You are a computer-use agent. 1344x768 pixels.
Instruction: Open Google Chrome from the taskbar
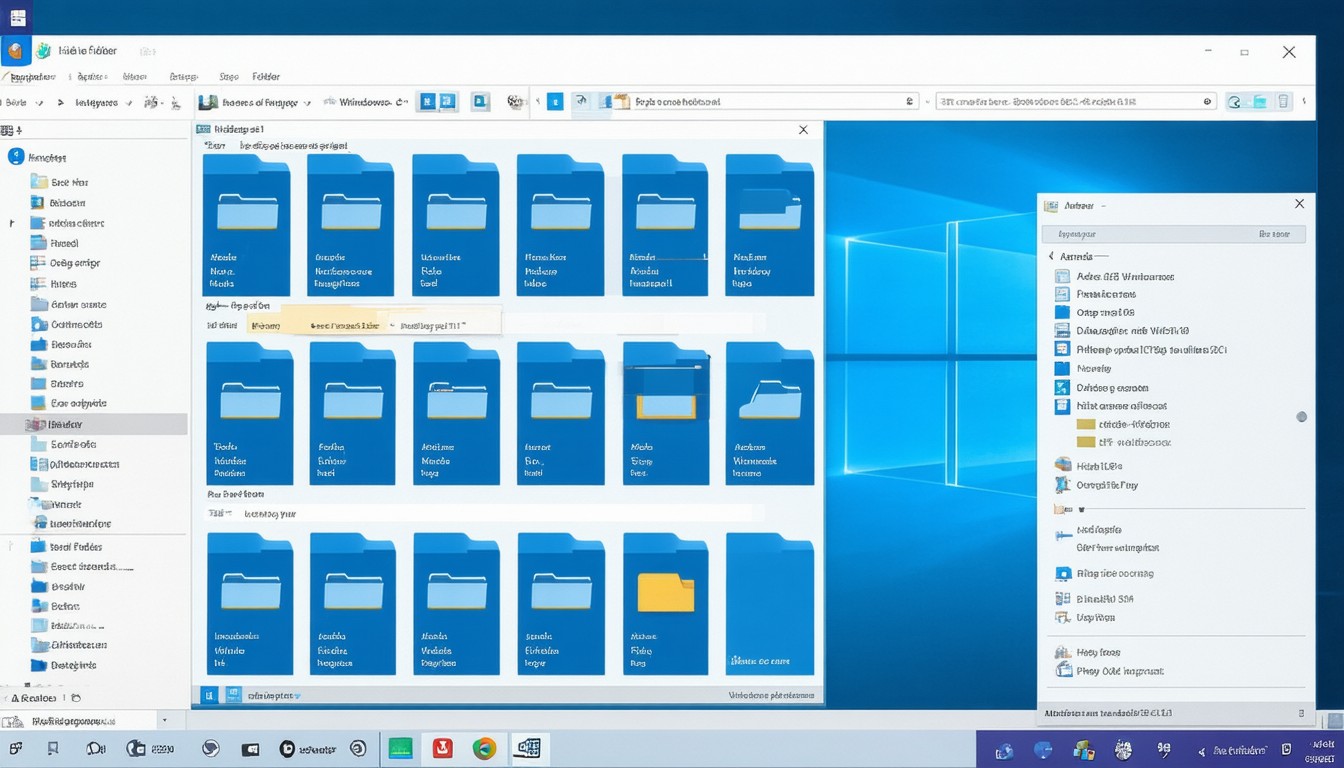click(x=485, y=748)
